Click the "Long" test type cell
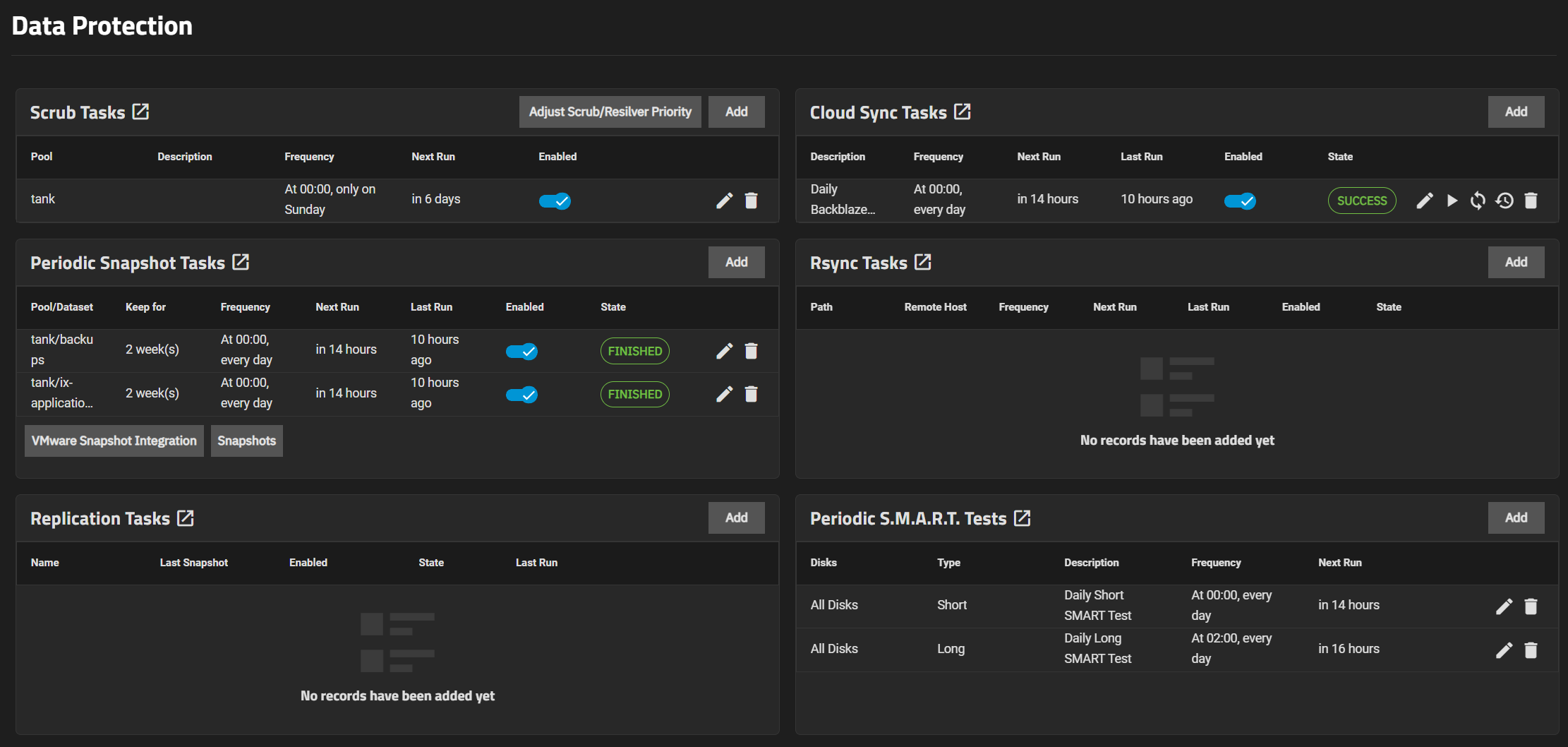Viewport: 1568px width, 747px height. (951, 648)
